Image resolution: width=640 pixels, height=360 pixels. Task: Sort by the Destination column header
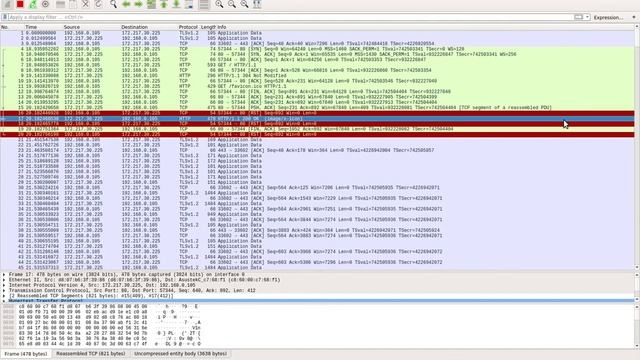point(134,27)
